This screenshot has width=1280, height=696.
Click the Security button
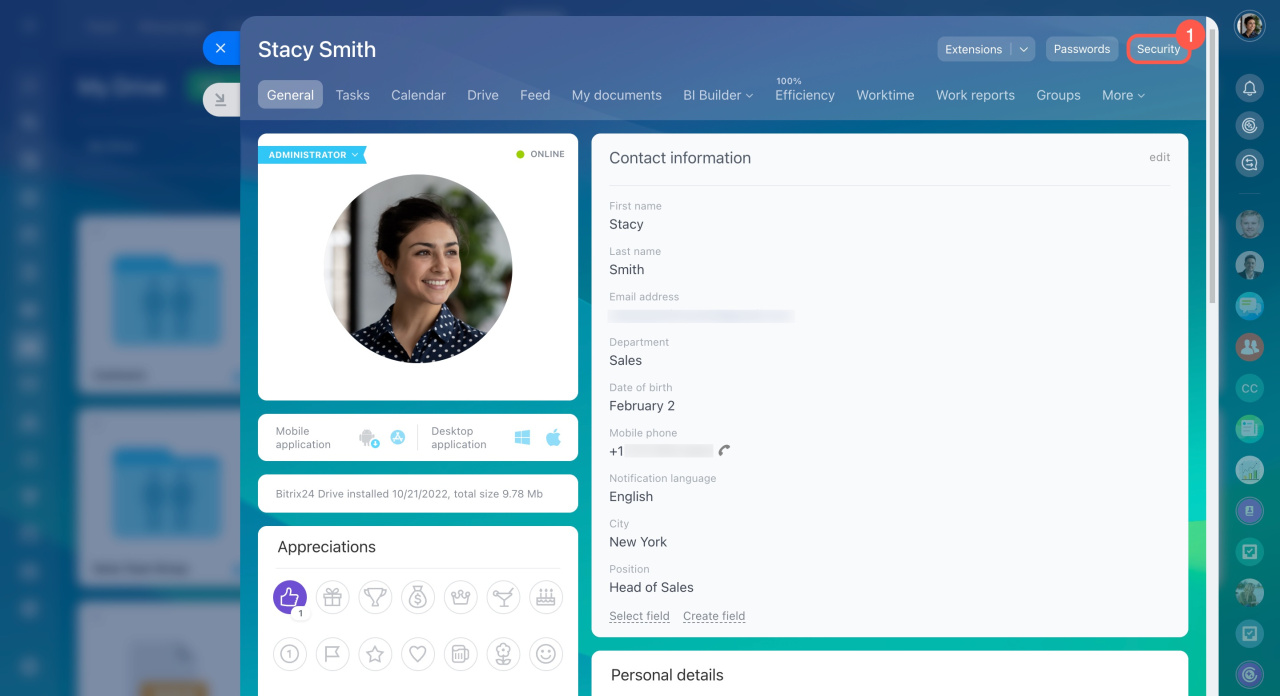pos(1158,49)
